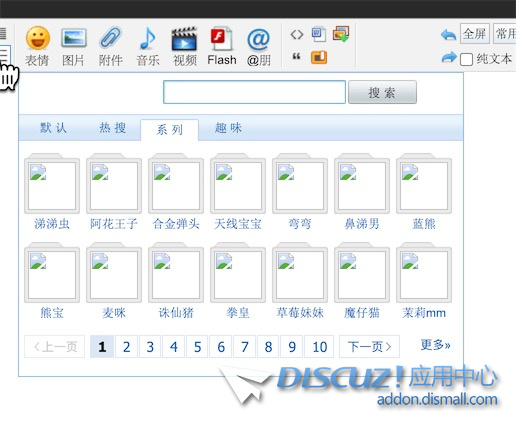The image size is (516, 425).
Task: Insert video with 视频 clapperboard icon
Action: [x=184, y=46]
